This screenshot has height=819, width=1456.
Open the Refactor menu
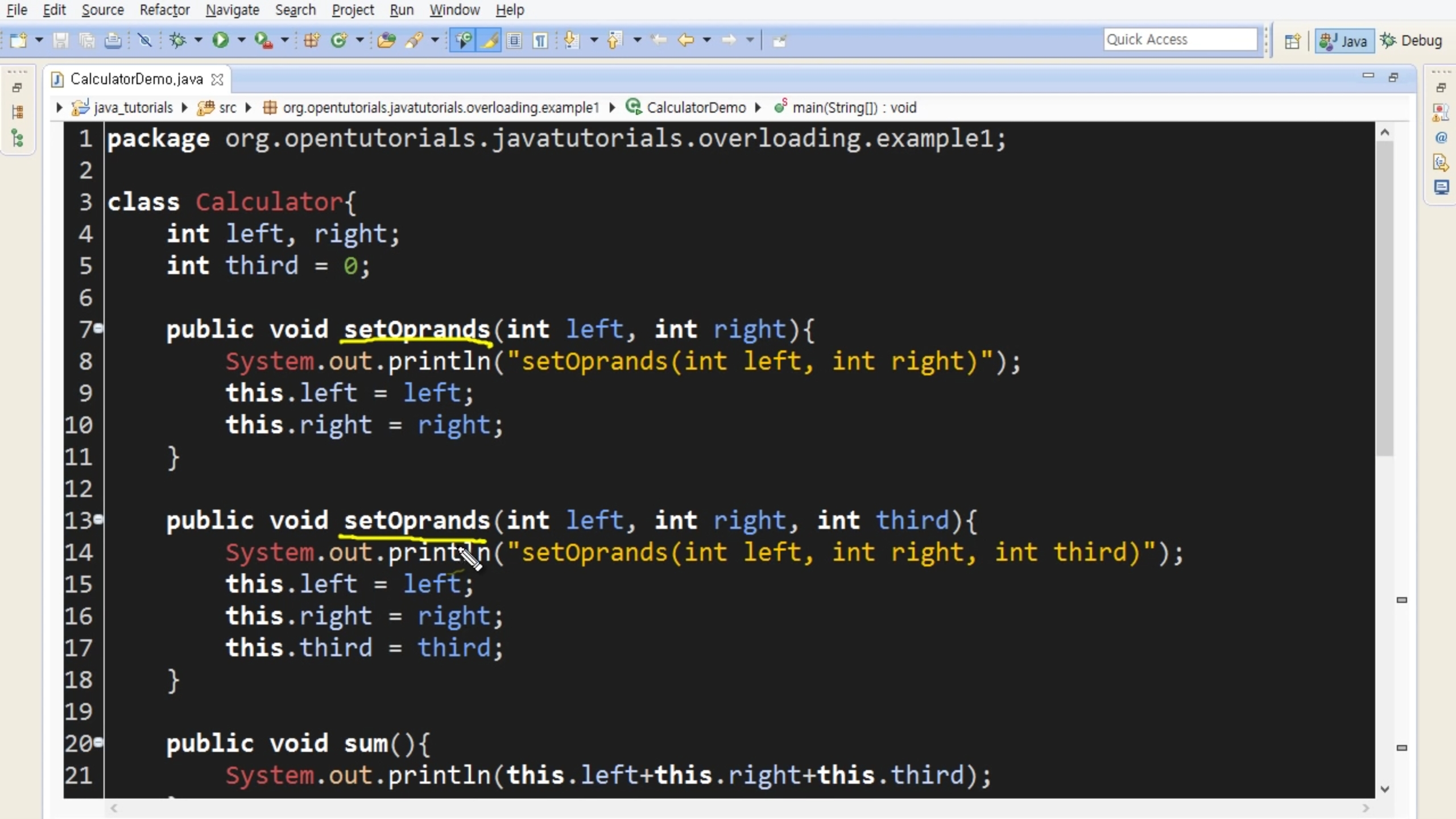165,10
